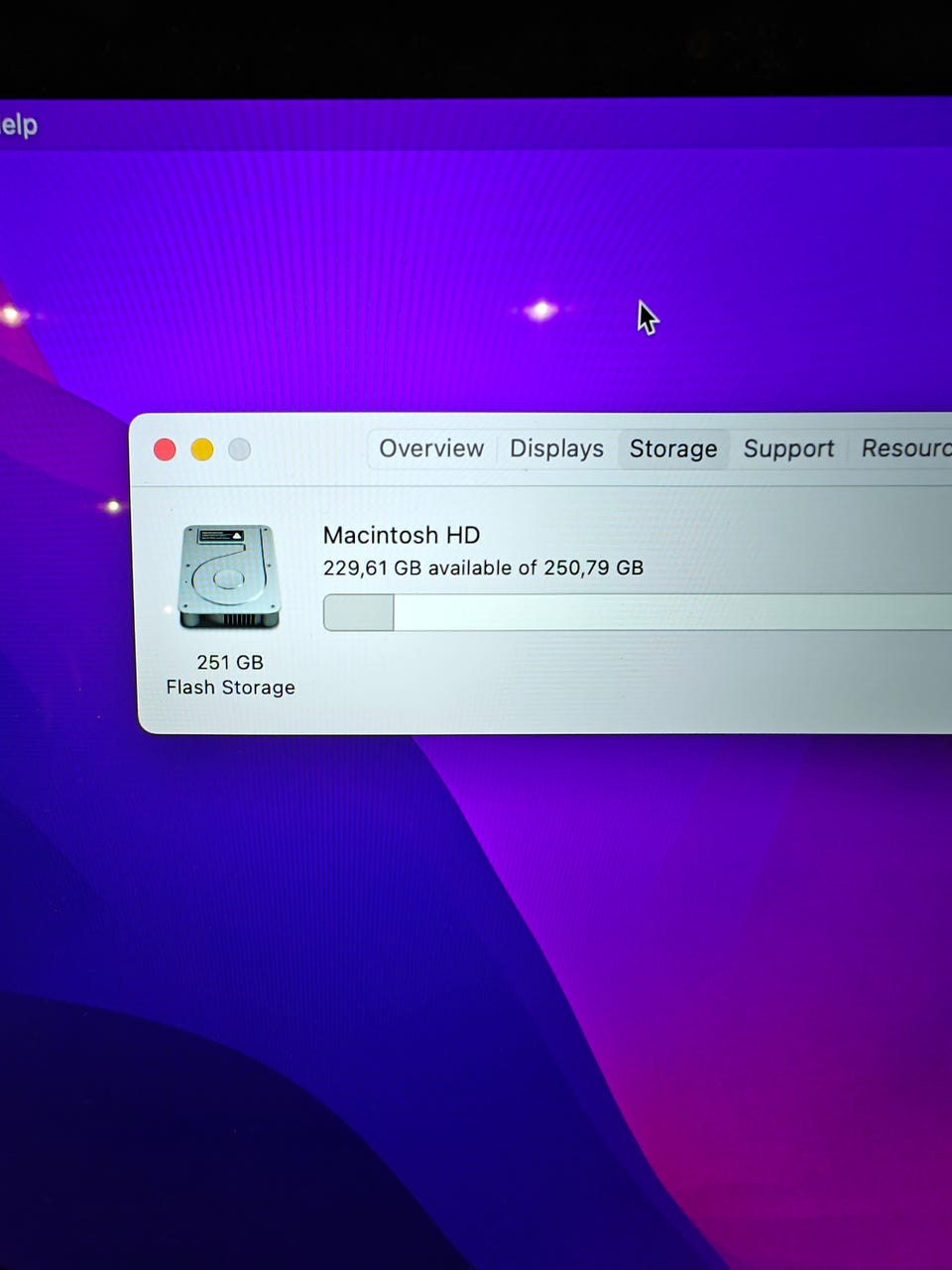Click the storage usage bar

pos(638,612)
